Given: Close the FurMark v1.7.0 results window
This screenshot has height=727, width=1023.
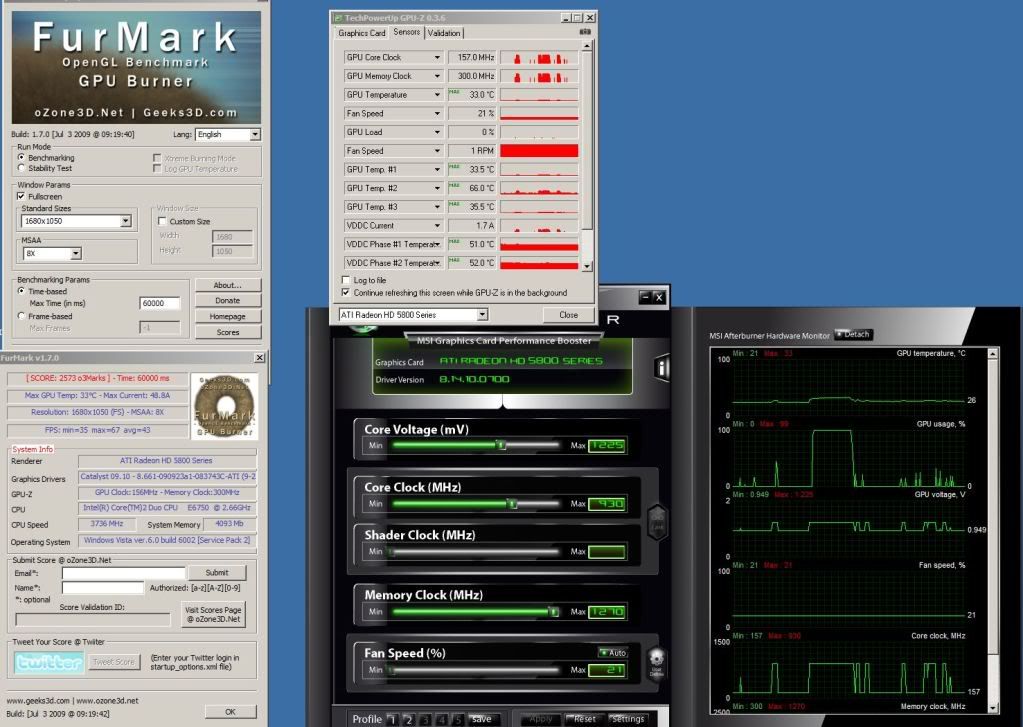Looking at the screenshot, I should pos(259,358).
